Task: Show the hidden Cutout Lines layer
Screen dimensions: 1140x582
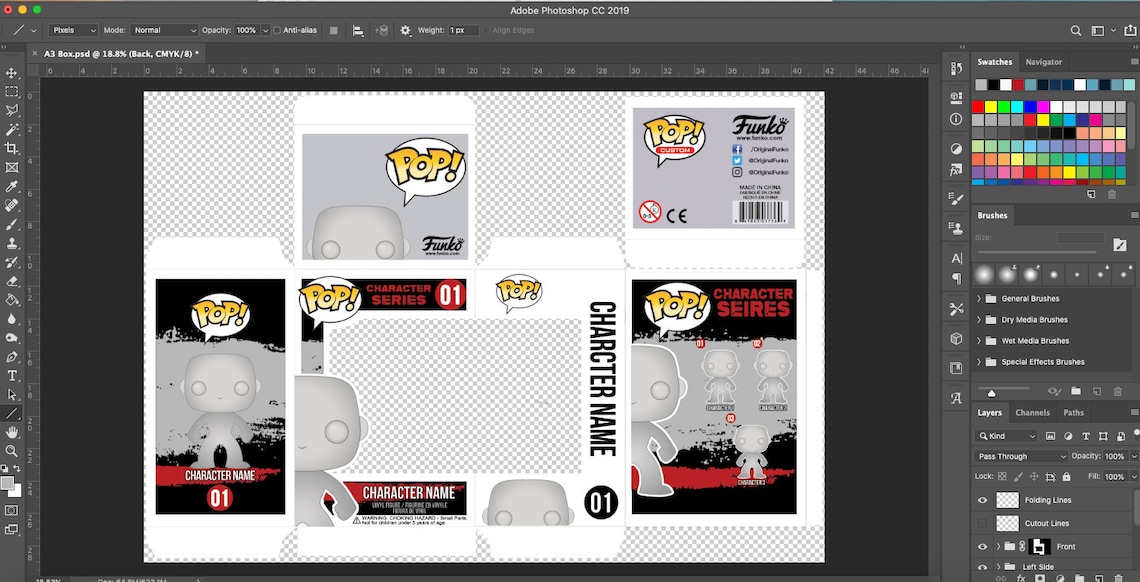Action: tap(983, 523)
